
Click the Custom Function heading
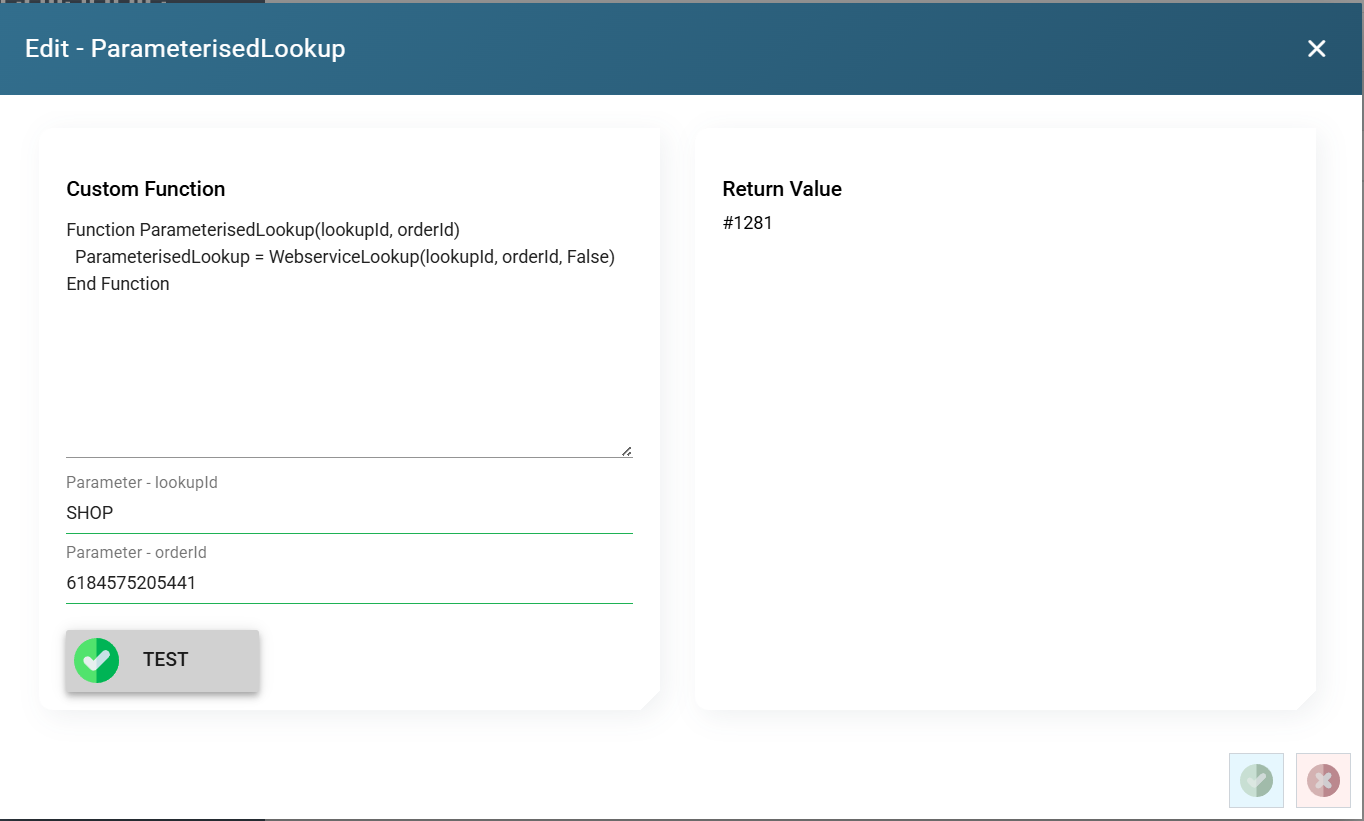(x=146, y=189)
